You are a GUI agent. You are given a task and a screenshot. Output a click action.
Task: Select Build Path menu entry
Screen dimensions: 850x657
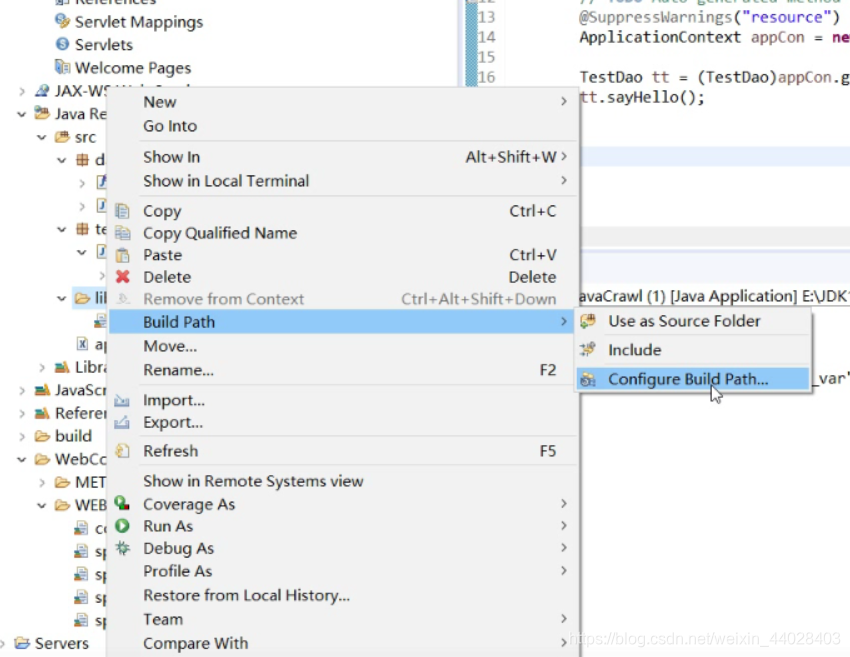pyautogui.click(x=343, y=322)
